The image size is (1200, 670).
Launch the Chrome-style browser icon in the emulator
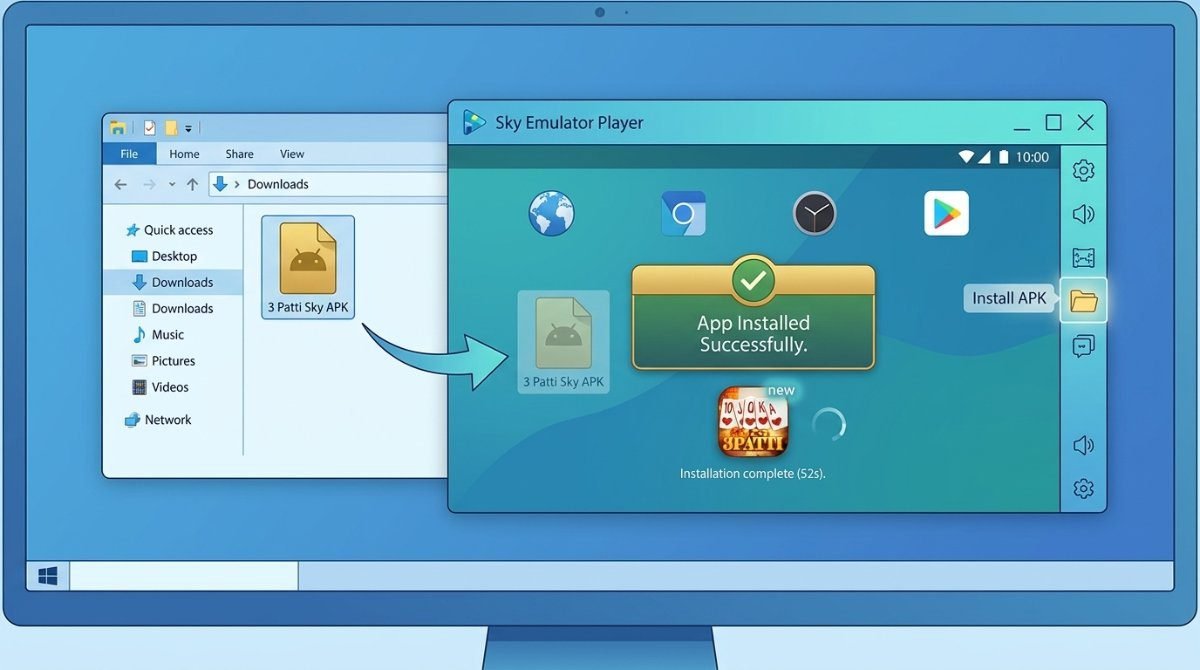(683, 213)
